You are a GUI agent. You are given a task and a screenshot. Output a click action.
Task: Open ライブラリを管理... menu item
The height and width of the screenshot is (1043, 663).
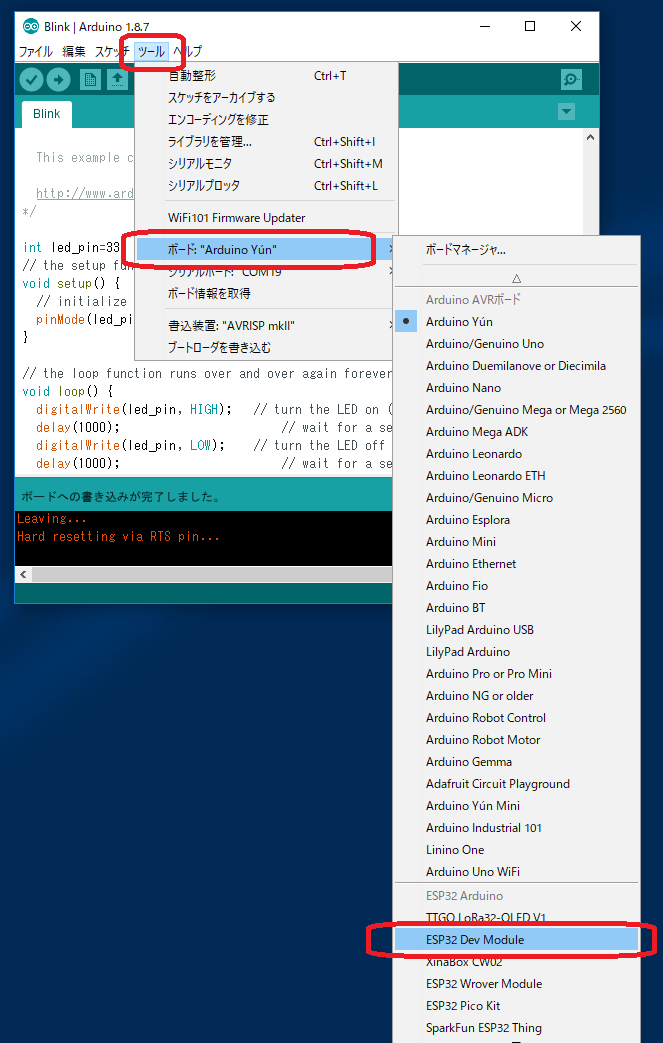tap(266, 142)
